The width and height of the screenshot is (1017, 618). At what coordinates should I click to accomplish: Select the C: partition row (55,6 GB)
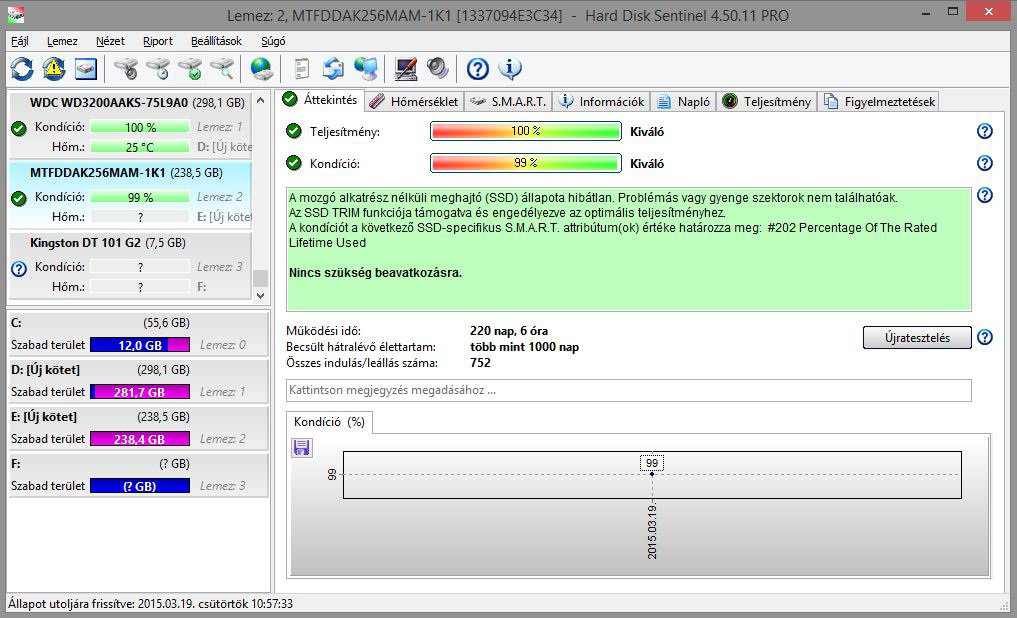coord(138,334)
